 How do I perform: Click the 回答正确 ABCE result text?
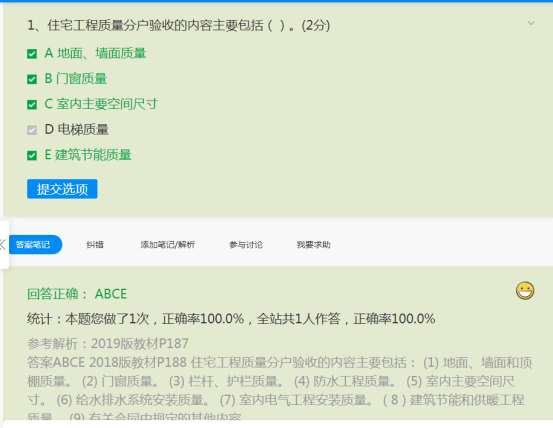point(77,294)
